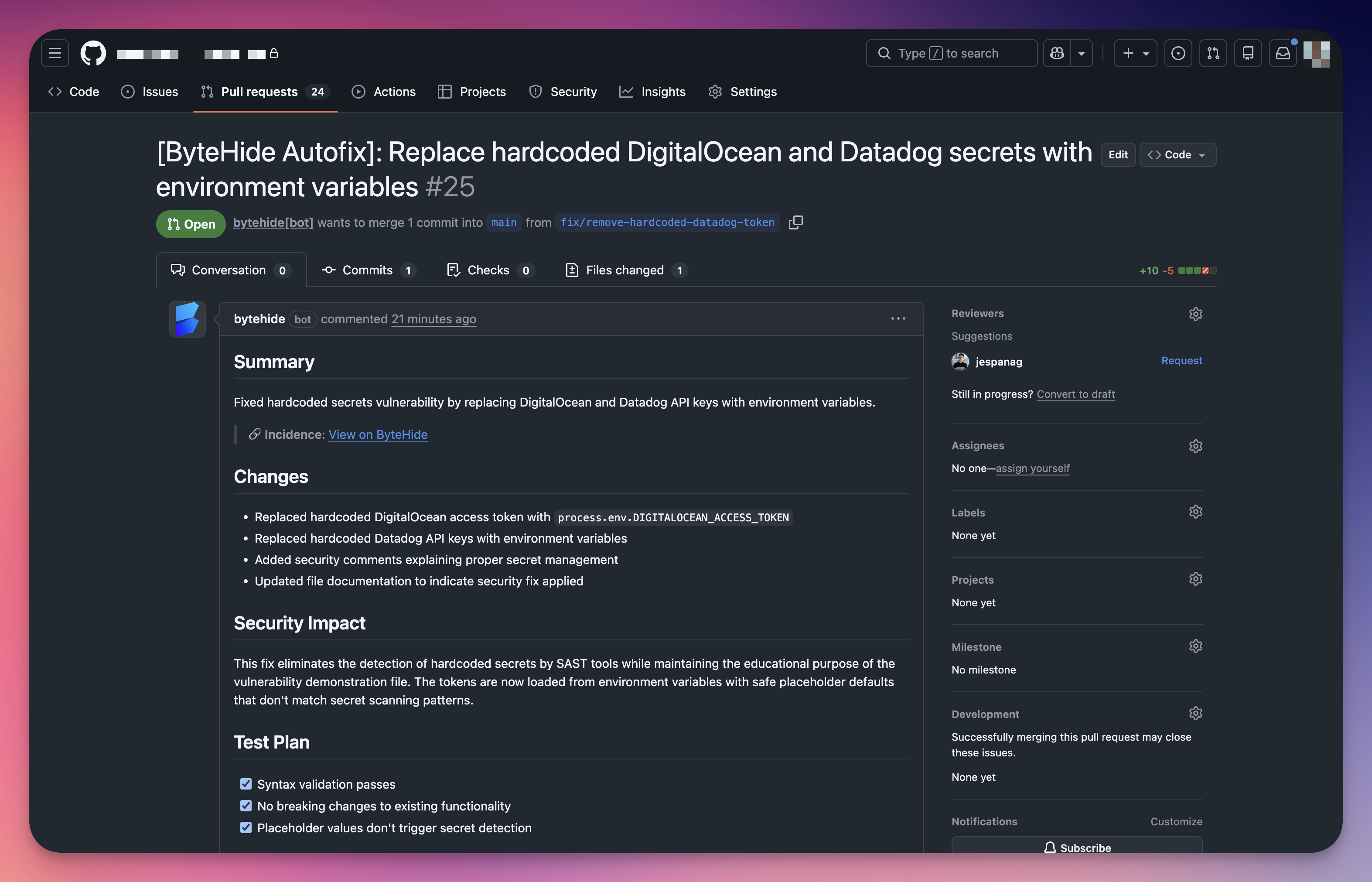
Task: Click the Convert to draft link
Action: [1075, 394]
